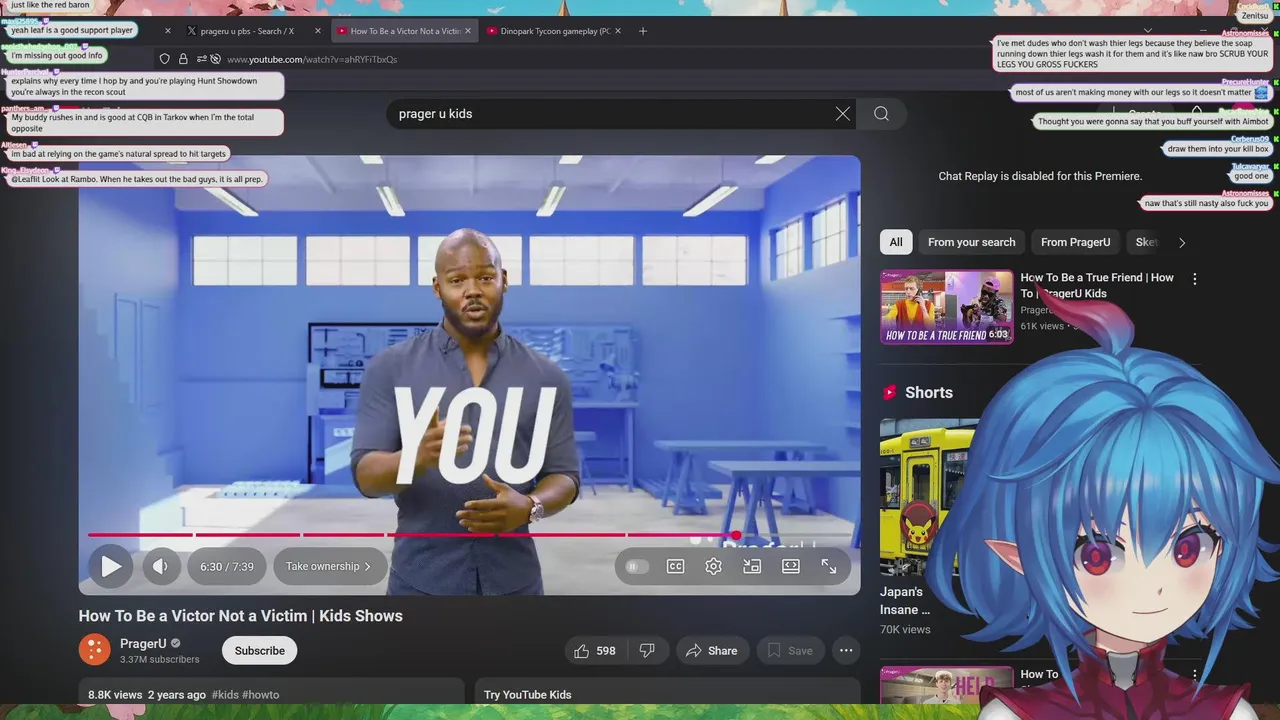Screen dimensions: 1280x720
Task: Dislike the video
Action: 647,651
